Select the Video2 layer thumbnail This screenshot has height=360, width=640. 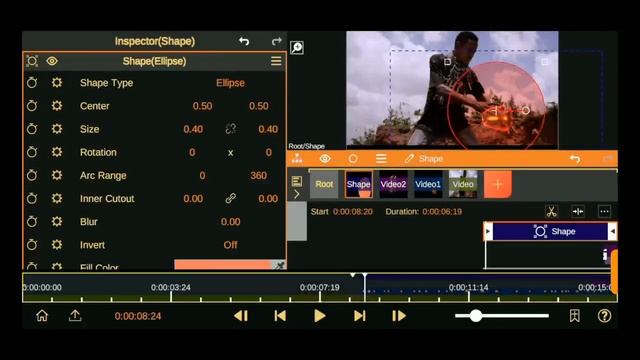tap(393, 184)
